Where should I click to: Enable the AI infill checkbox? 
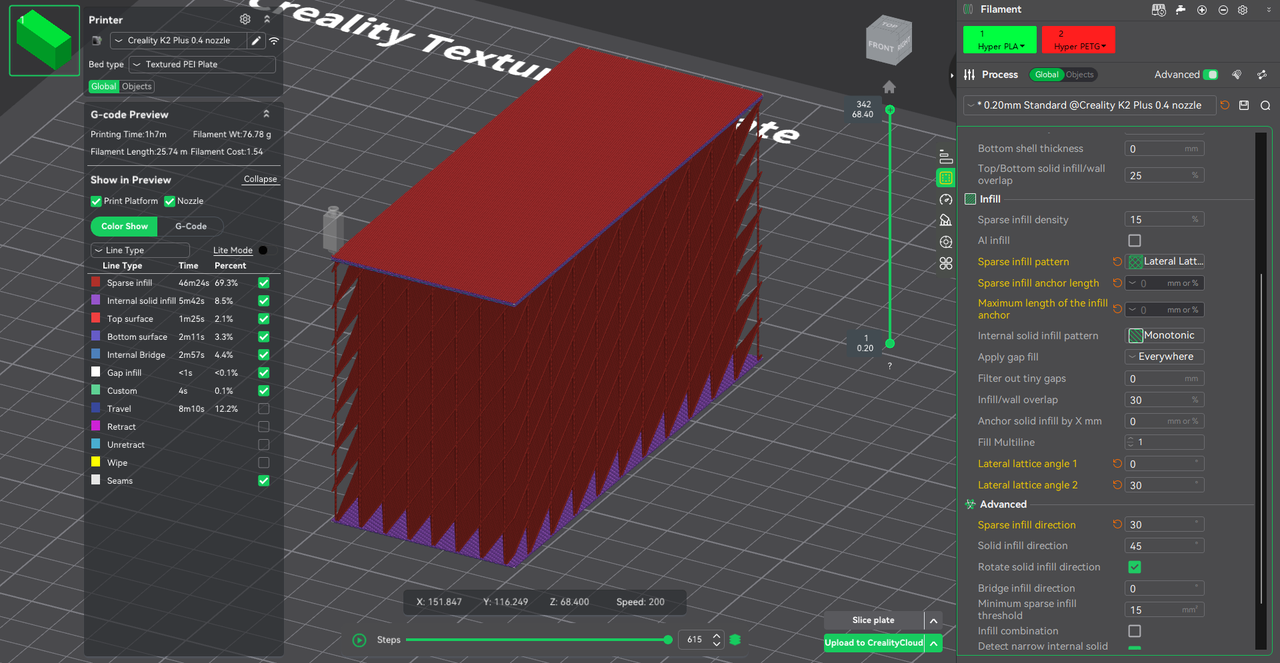[1134, 241]
